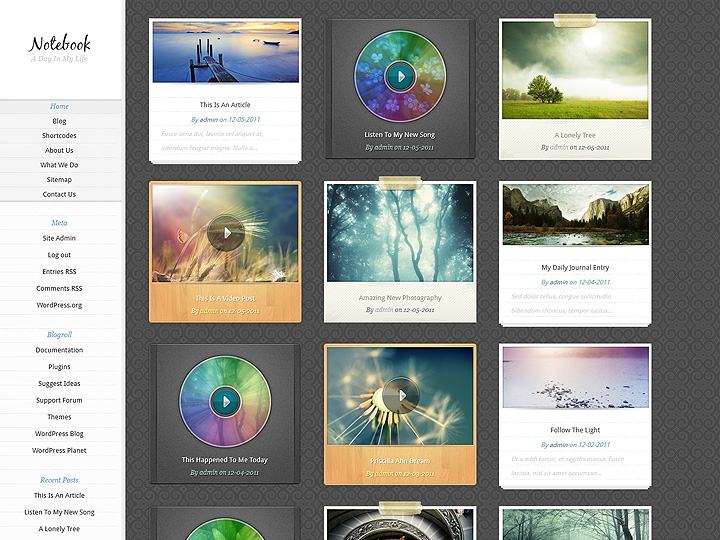Open recent post Listen To My New Song
Image resolution: width=720 pixels, height=540 pixels.
pos(59,512)
